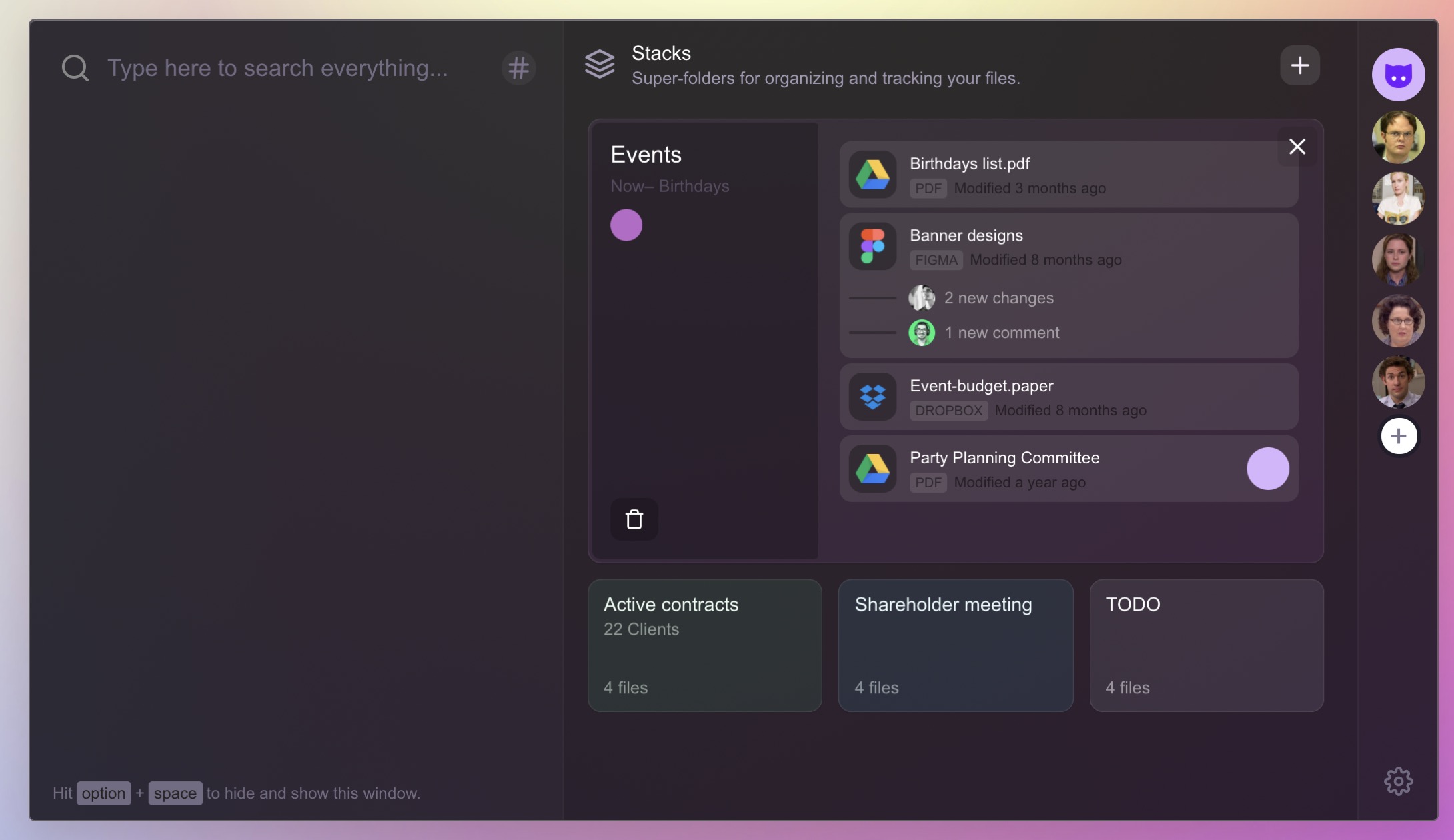Screen dimensions: 1454x840
Task: Open the Figma icon for Banner designs
Action: coord(872,246)
